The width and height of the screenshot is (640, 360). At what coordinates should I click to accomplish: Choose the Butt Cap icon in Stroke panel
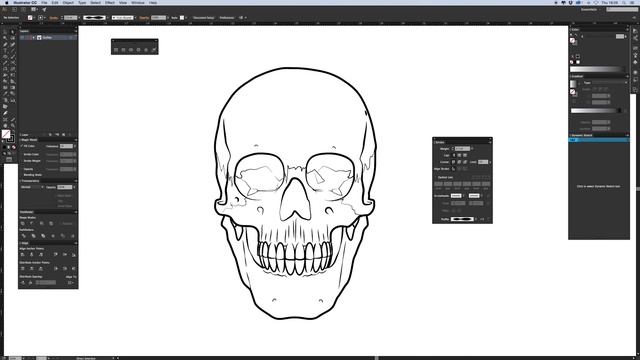click(x=454, y=155)
